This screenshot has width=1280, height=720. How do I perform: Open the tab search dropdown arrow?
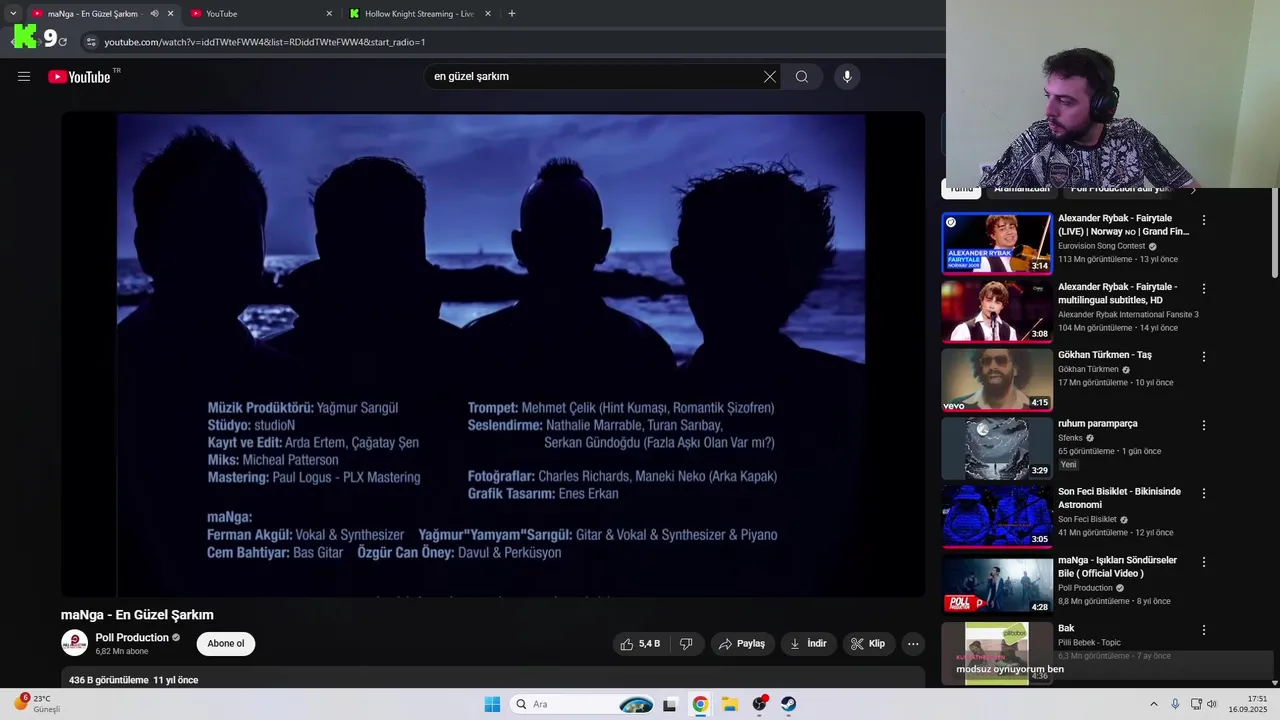[x=13, y=14]
